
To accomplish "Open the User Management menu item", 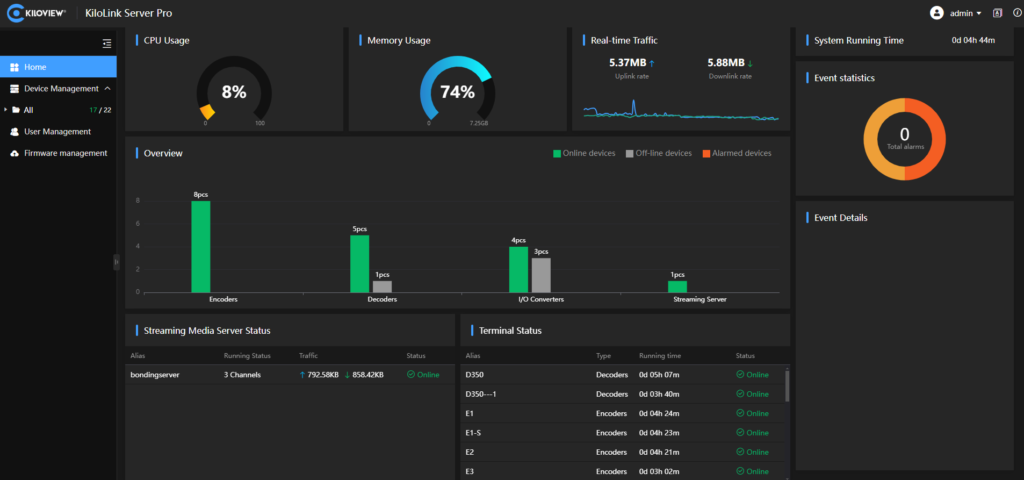I will click(58, 131).
